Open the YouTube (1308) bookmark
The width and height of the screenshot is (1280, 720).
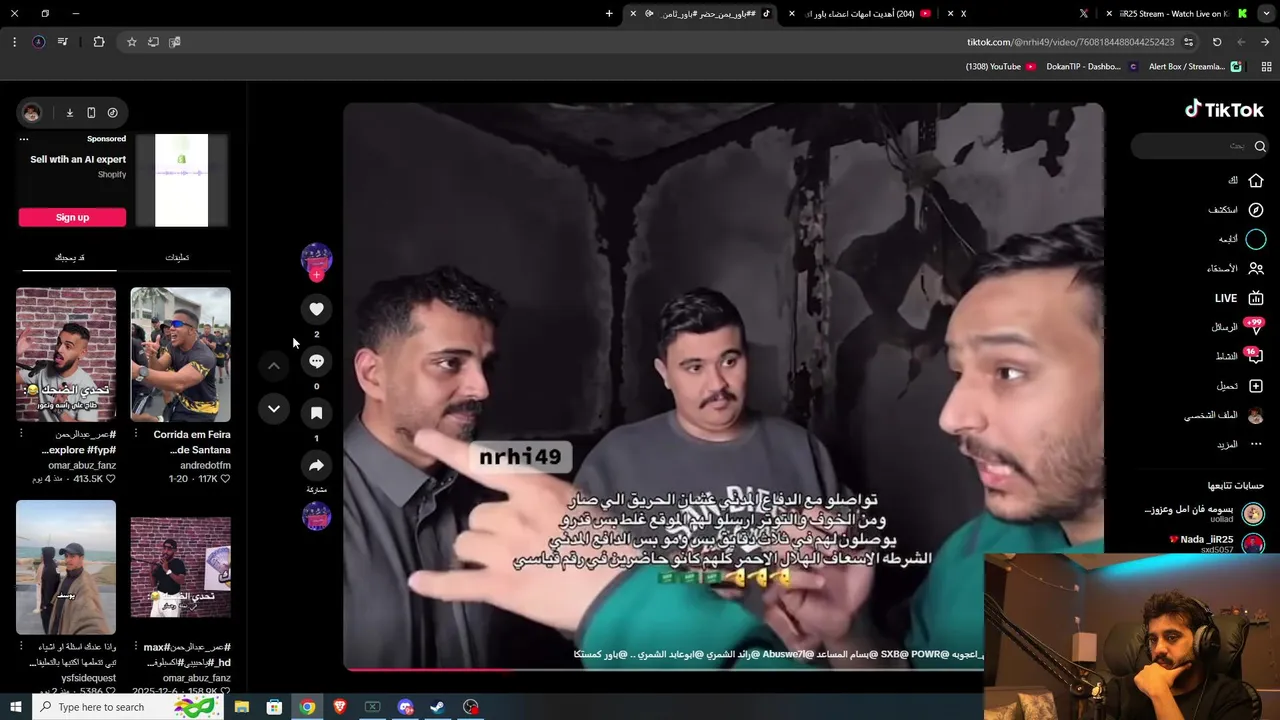point(1001,67)
